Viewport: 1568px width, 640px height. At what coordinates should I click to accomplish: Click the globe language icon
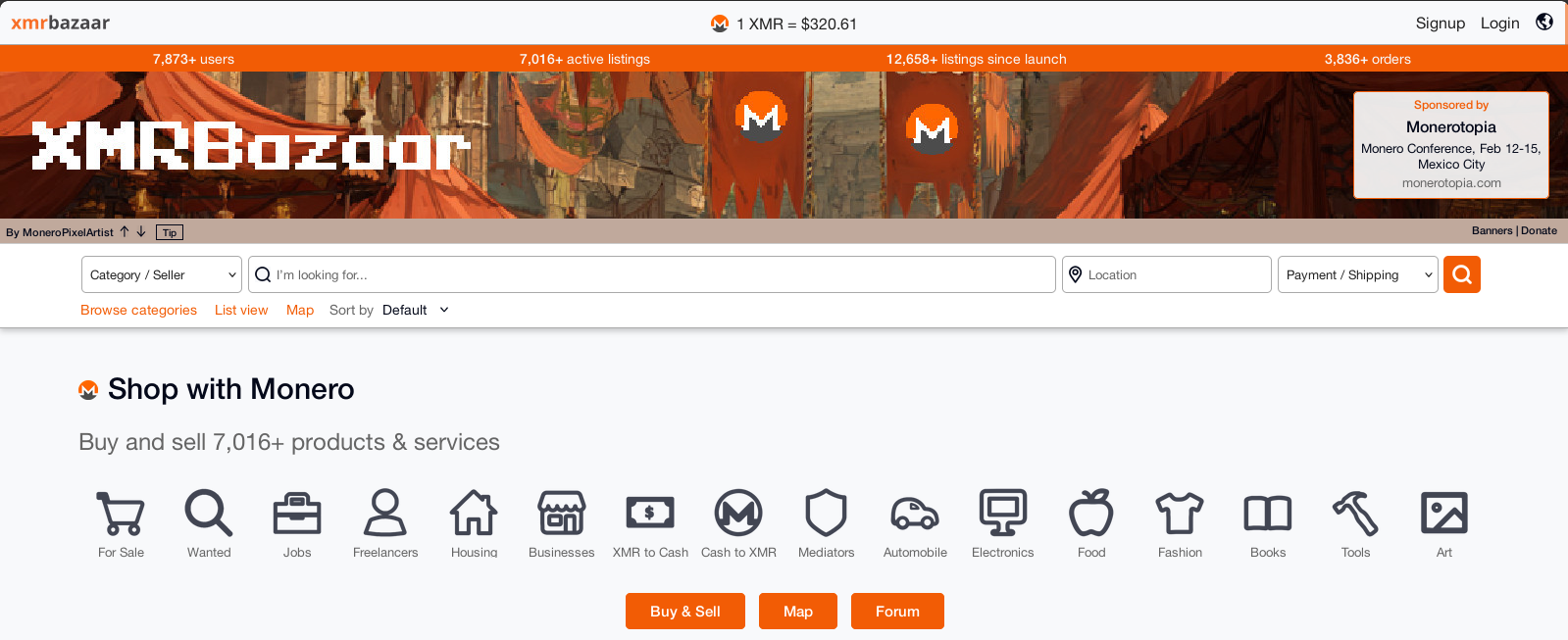[1544, 23]
